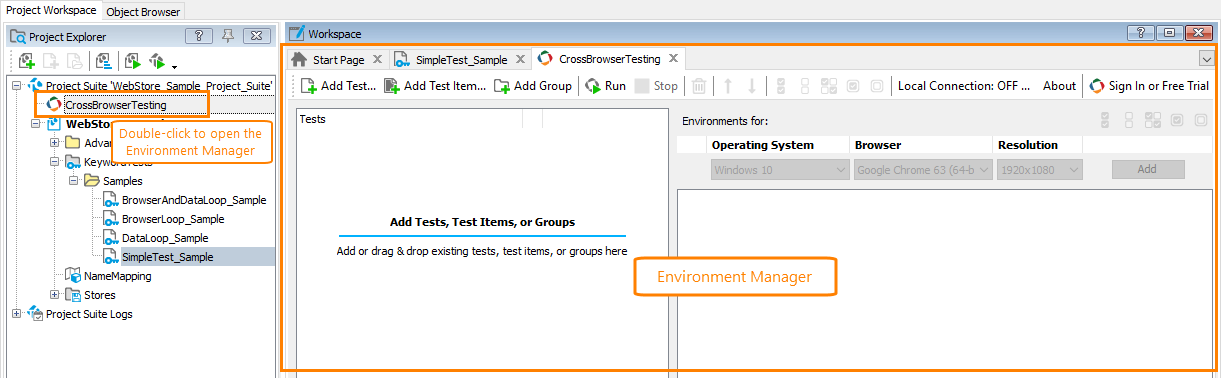1221x378 pixels.
Task: Click the trash can delete icon
Action: pyautogui.click(x=700, y=86)
